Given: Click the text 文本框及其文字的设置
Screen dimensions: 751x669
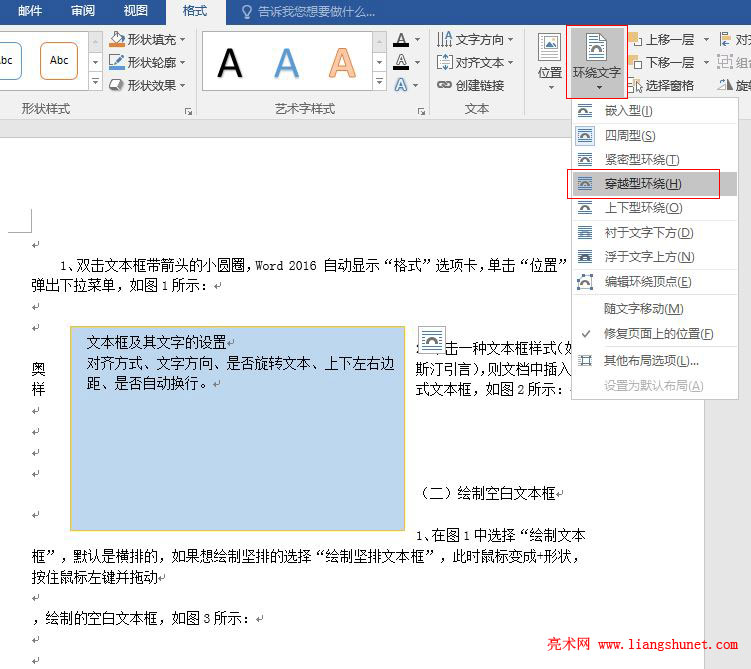Looking at the screenshot, I should tap(157, 342).
